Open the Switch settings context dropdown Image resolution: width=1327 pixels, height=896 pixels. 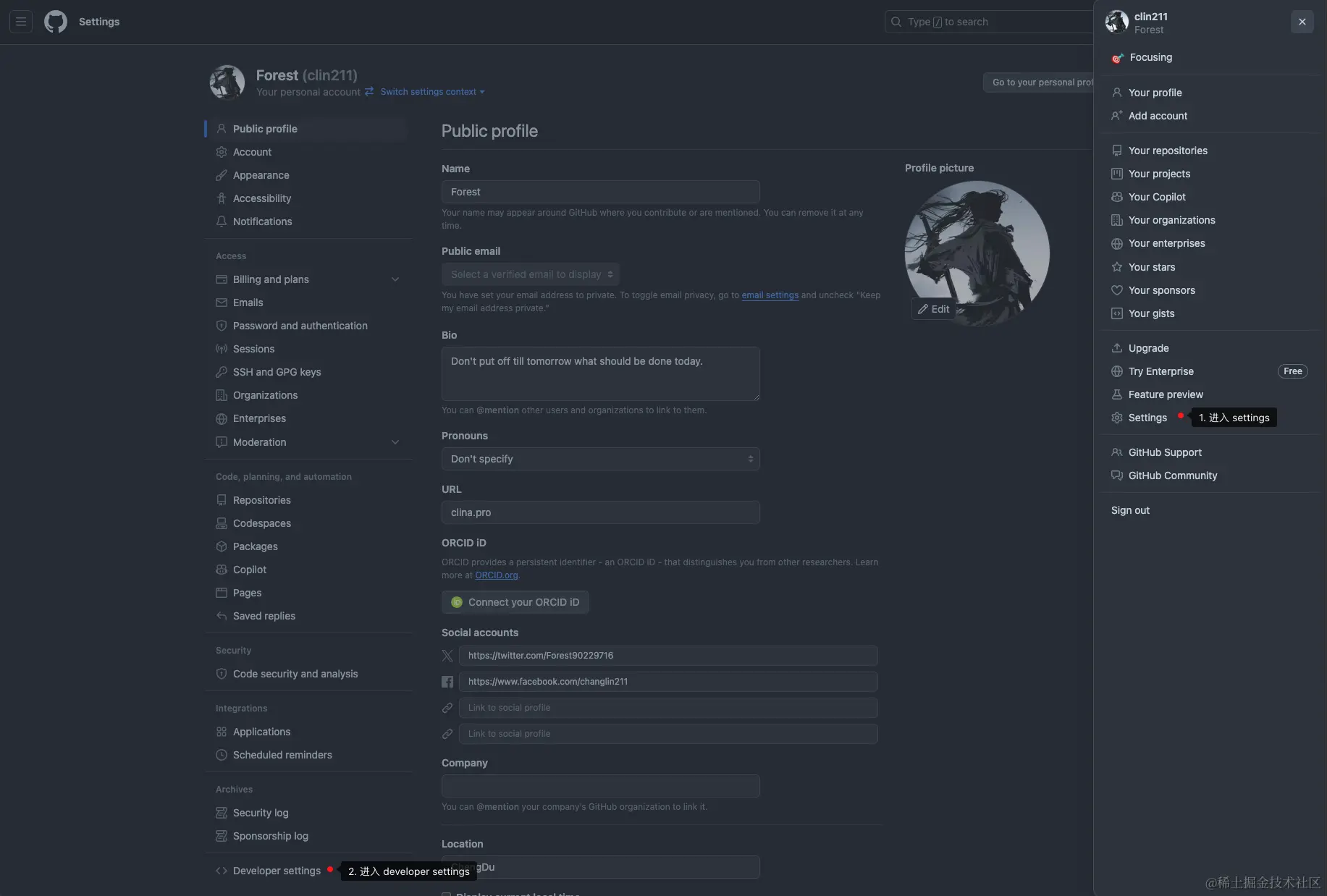[x=432, y=92]
